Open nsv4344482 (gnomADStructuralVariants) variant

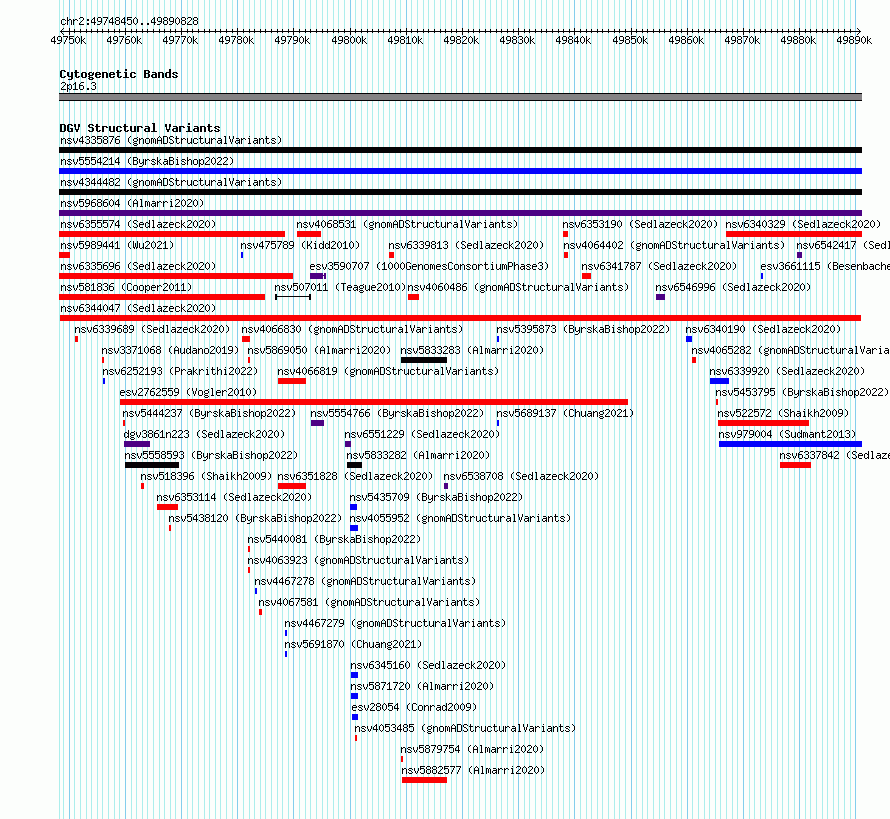(x=171, y=182)
